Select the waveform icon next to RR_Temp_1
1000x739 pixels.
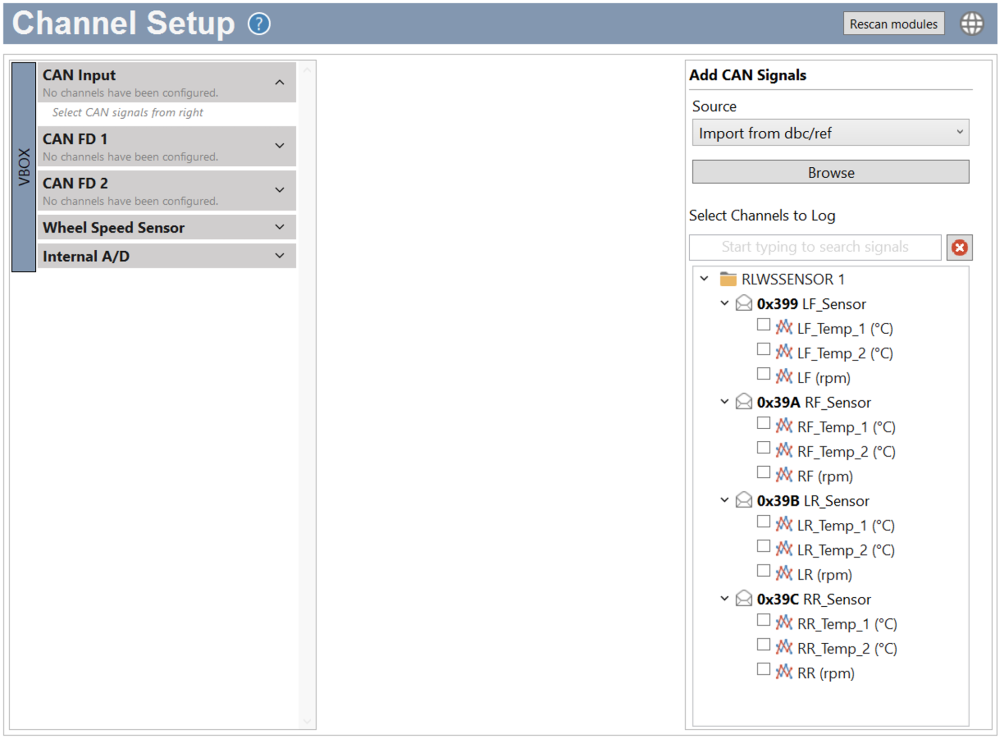[782, 623]
